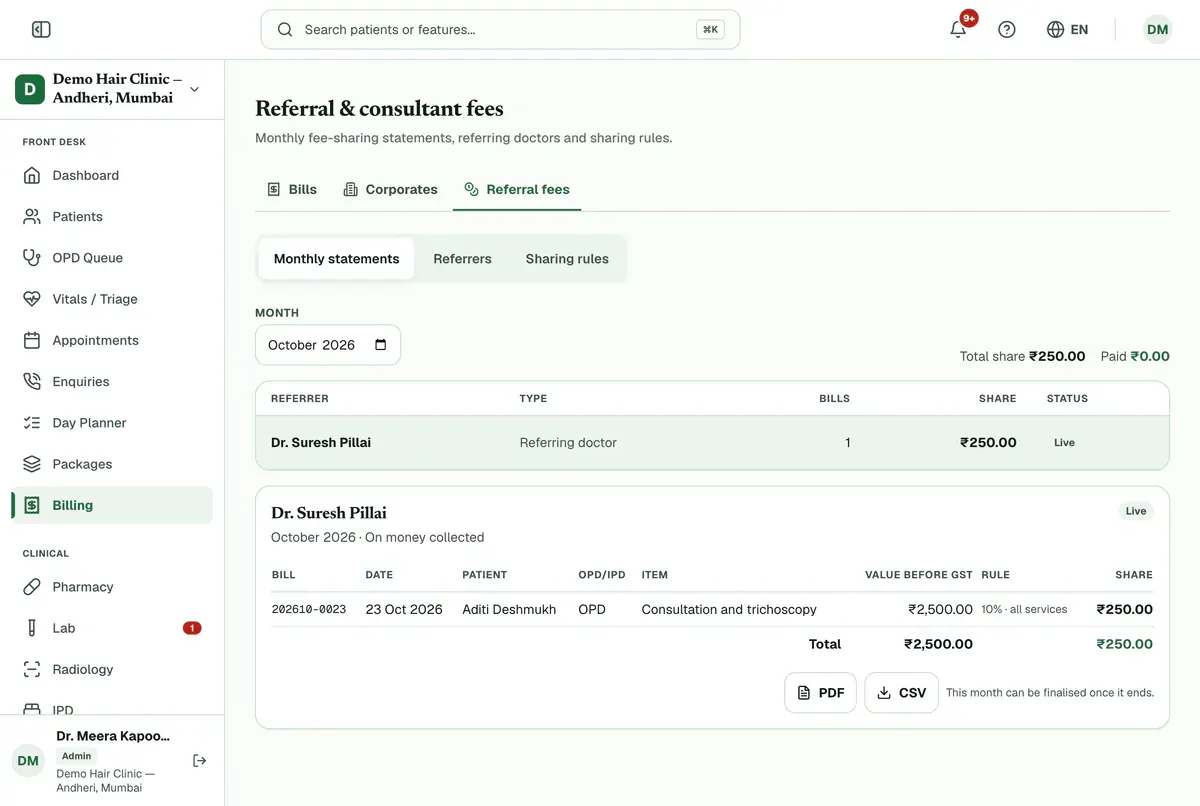The image size is (1200, 806).
Task: Open the October 2026 month field
Action: click(x=328, y=345)
